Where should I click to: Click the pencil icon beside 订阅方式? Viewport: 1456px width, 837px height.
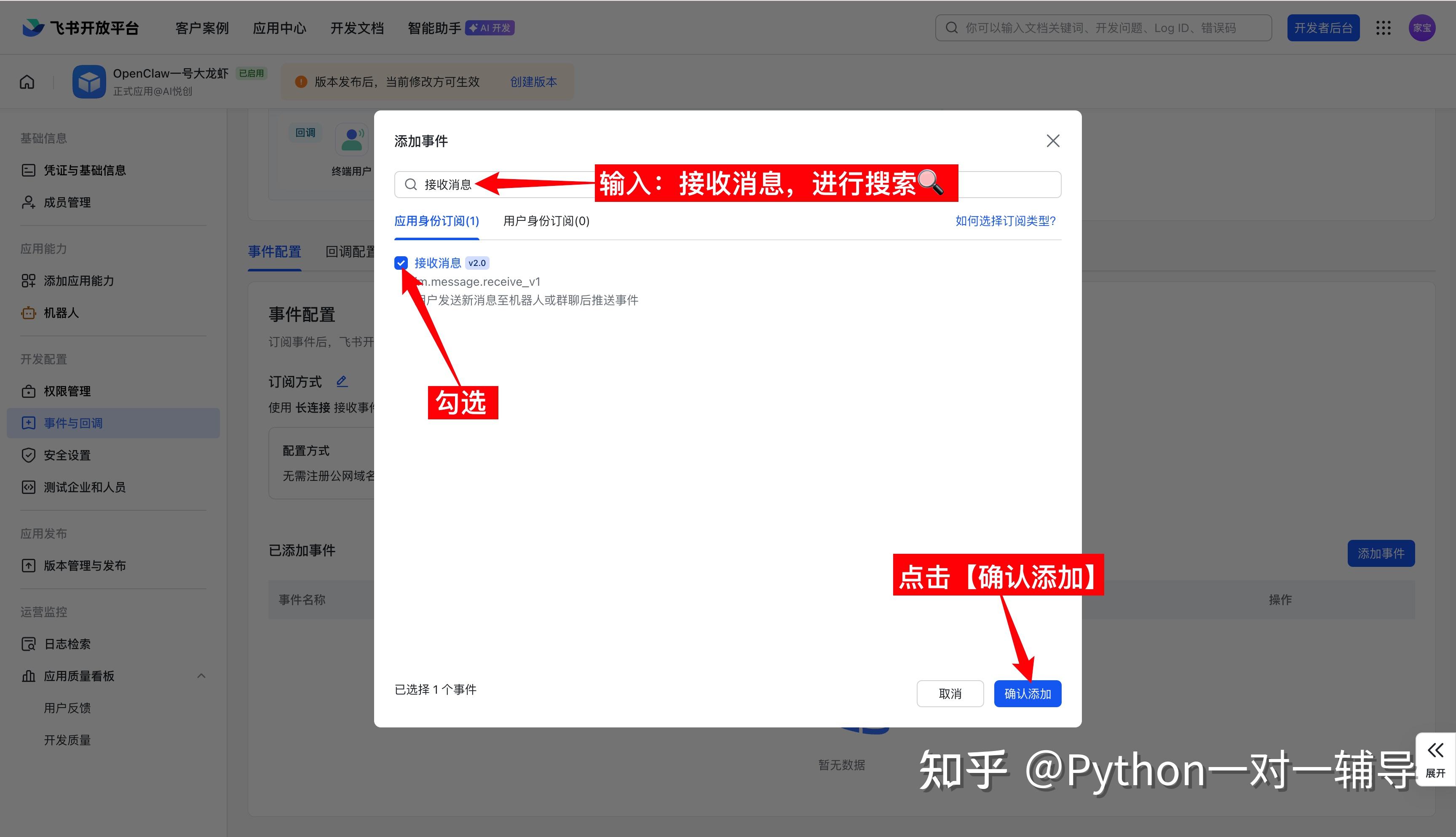click(x=342, y=381)
